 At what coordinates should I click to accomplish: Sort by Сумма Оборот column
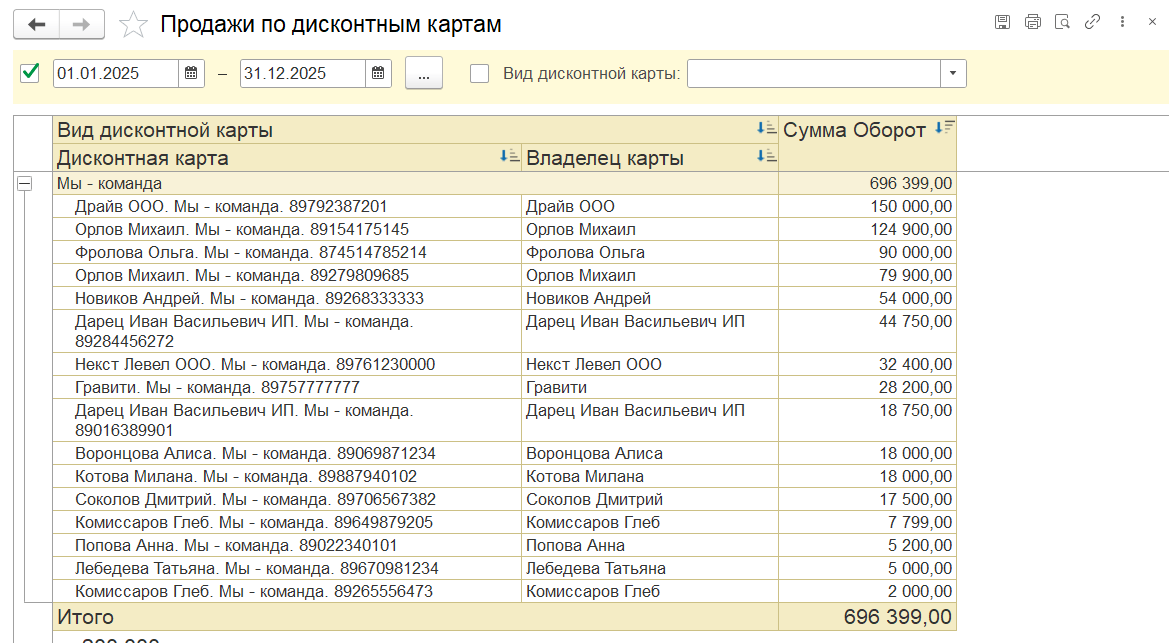click(943, 127)
